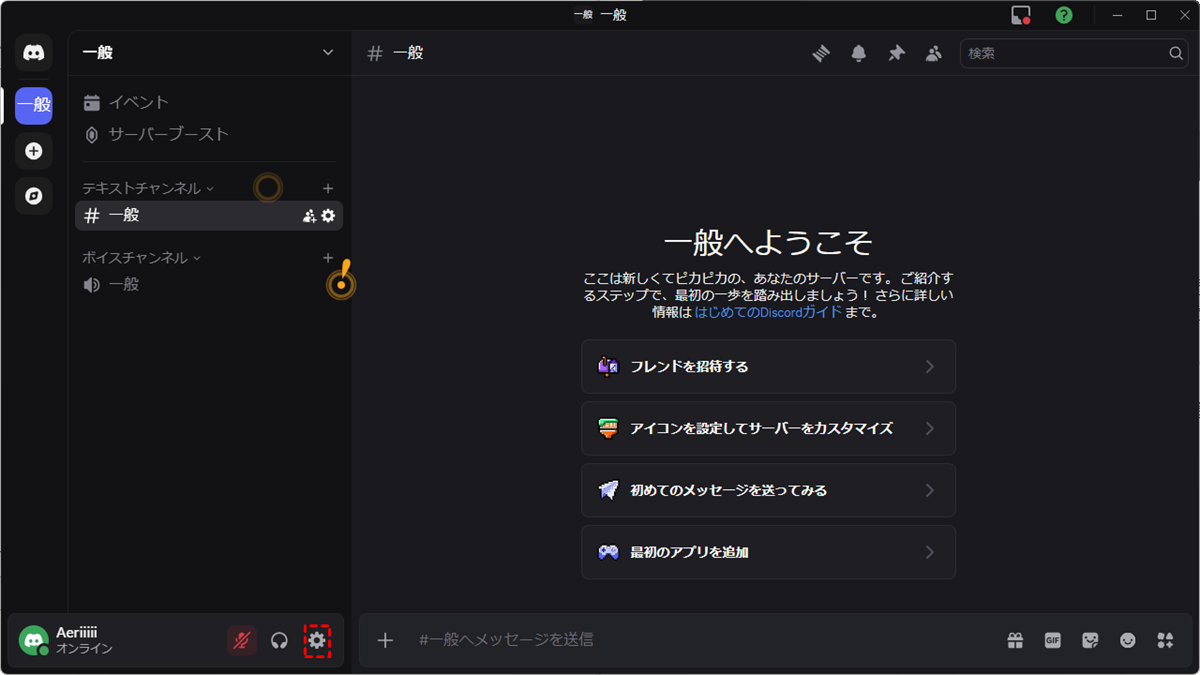Expand the 一般 server name dropdown
Viewport: 1200px width, 675px height.
327,53
